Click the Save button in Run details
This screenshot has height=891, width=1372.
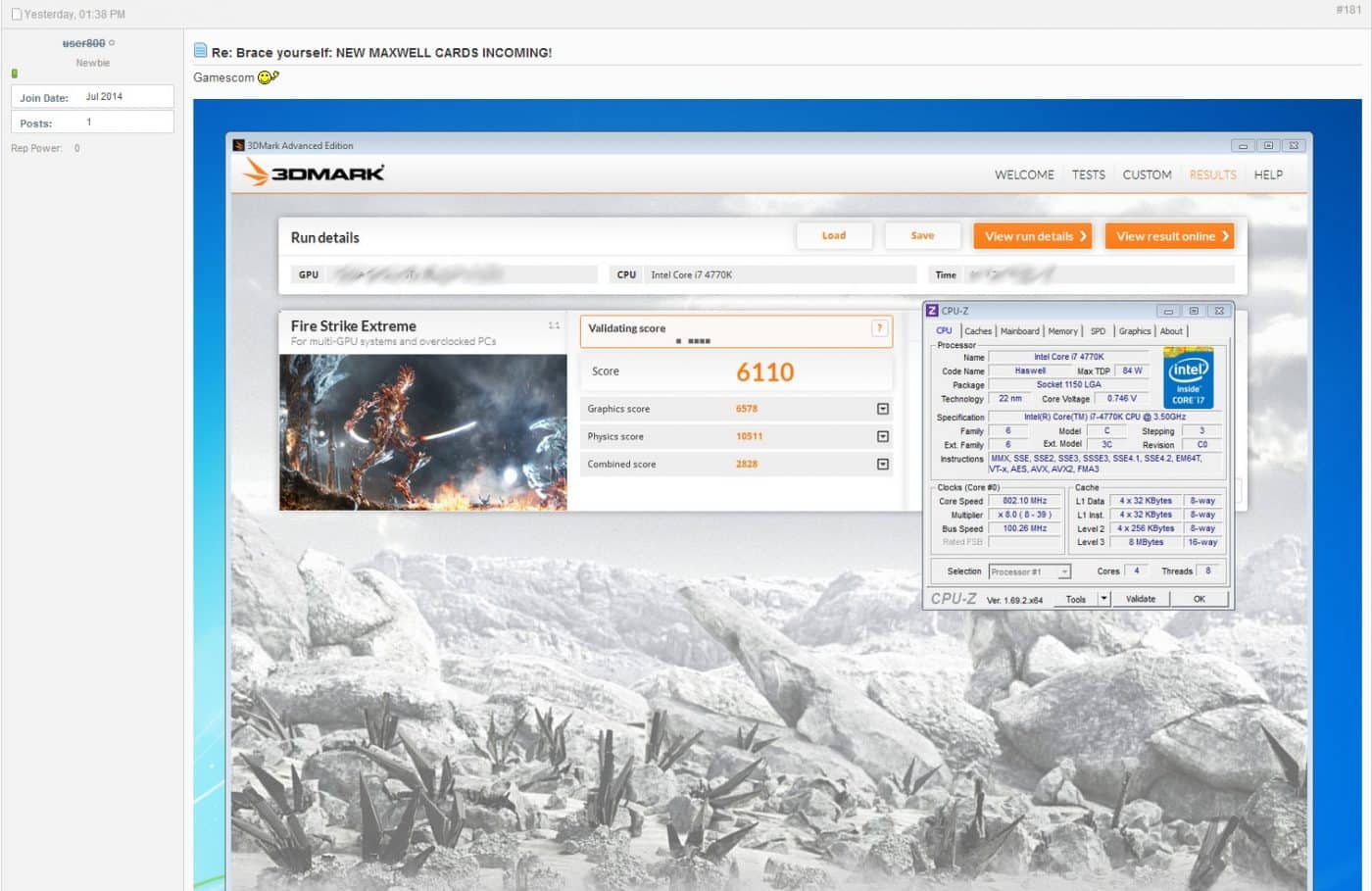coord(922,235)
